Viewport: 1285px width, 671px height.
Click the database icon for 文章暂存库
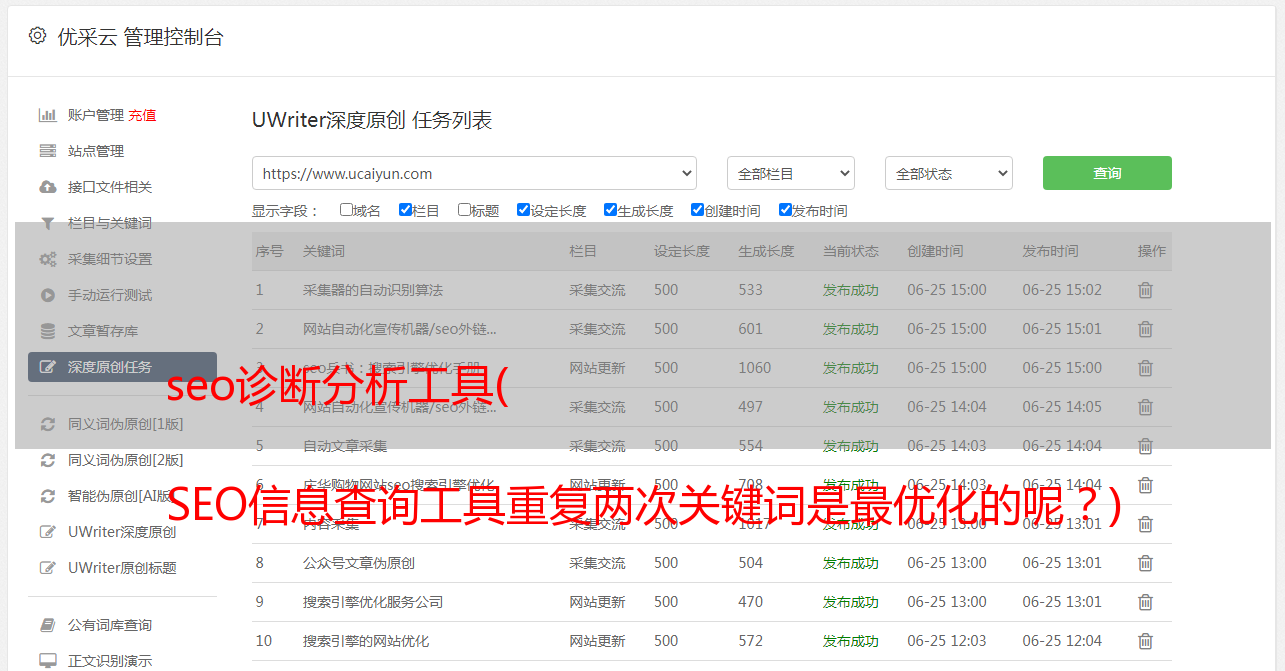[47, 331]
